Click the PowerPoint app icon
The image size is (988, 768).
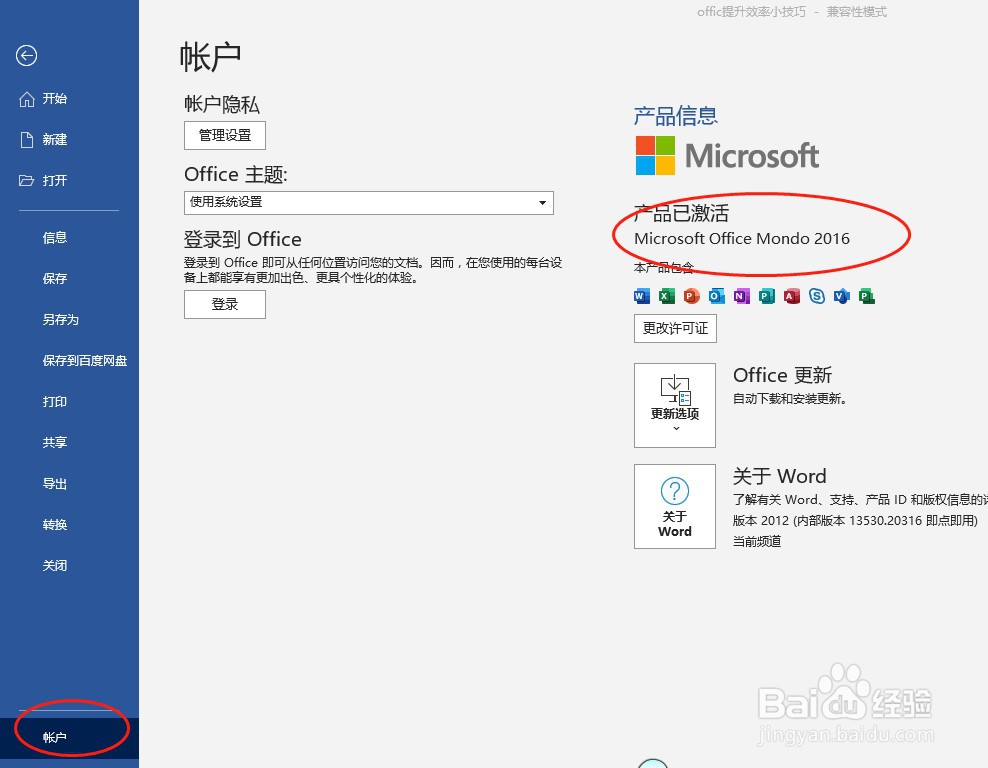(691, 295)
